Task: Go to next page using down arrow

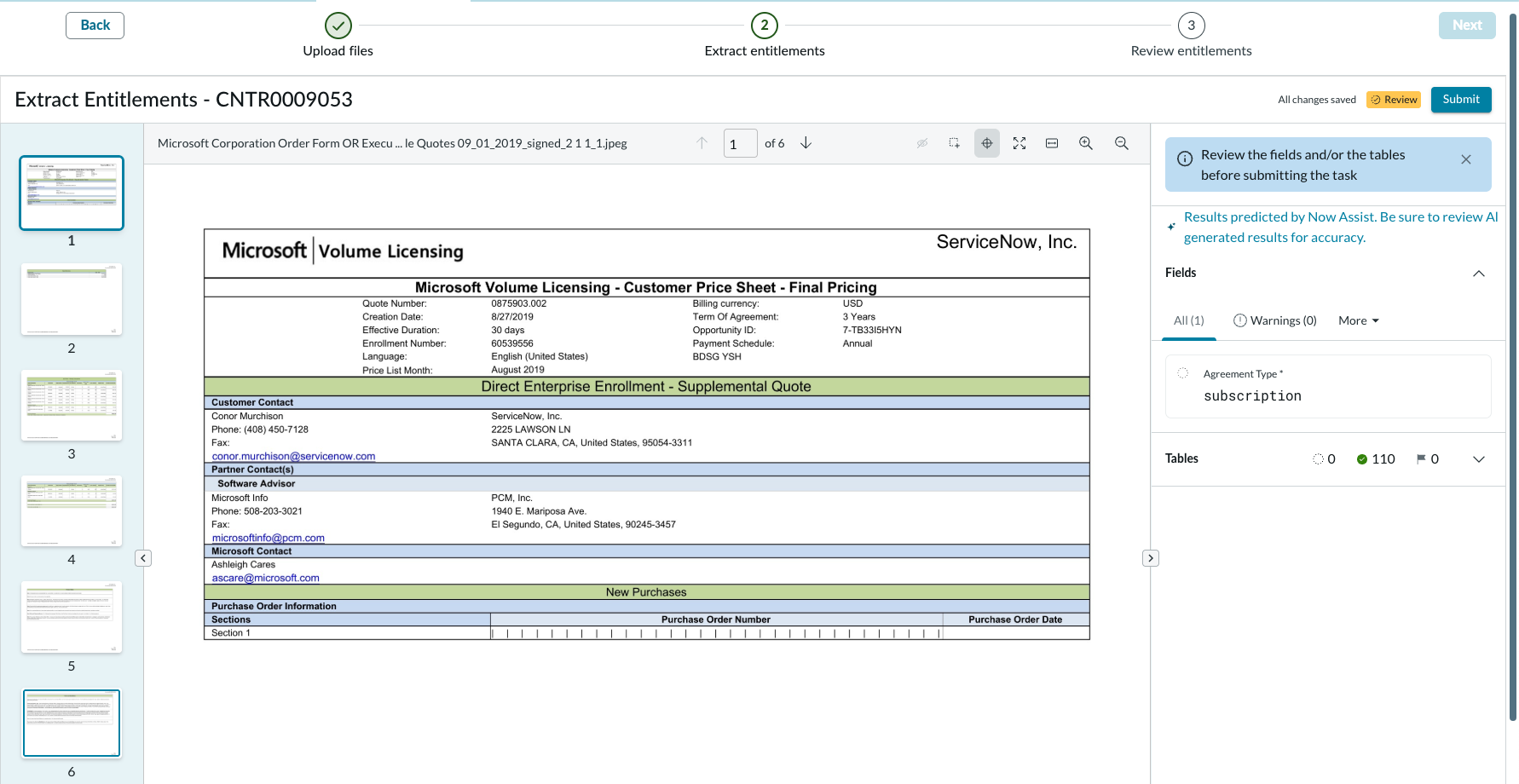Action: click(806, 143)
